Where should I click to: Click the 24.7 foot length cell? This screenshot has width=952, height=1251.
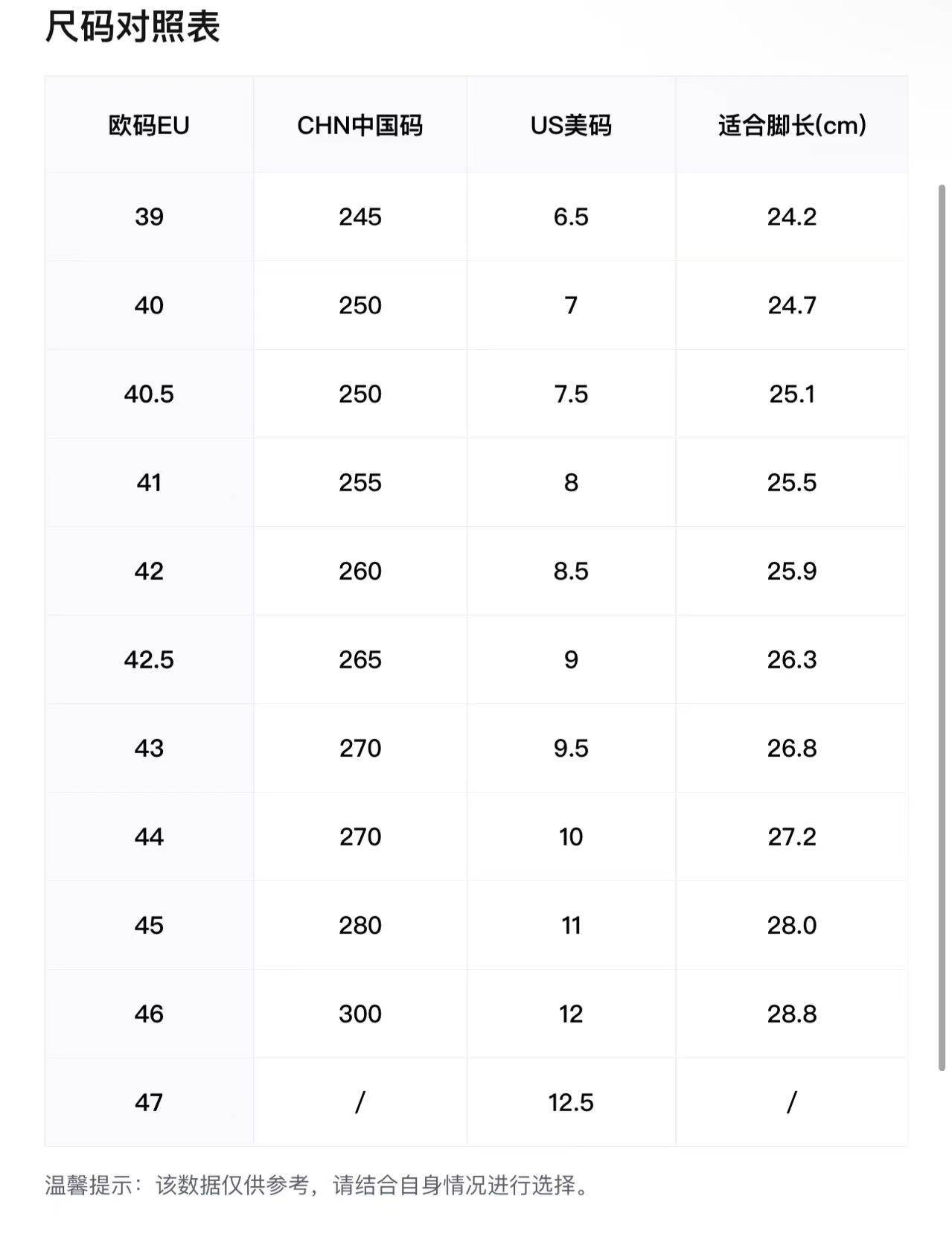[x=791, y=305]
